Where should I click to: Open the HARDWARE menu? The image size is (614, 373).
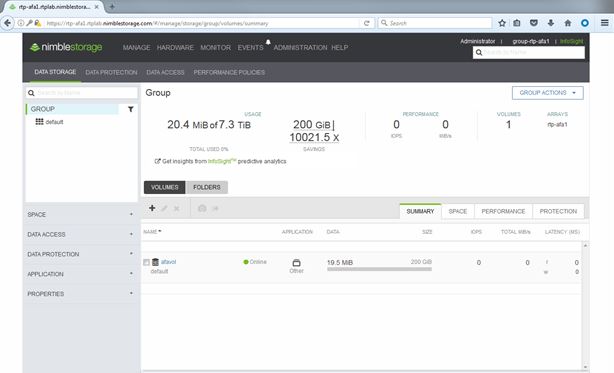(175, 47)
